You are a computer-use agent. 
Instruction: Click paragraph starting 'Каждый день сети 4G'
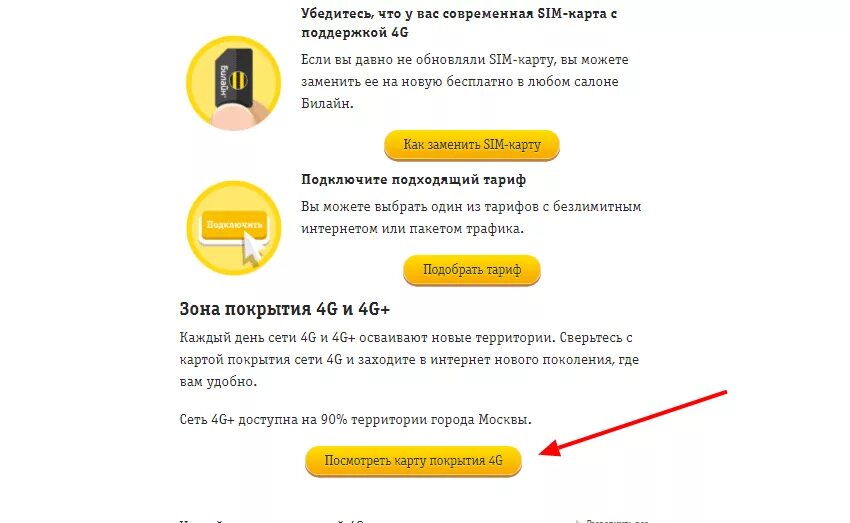(x=409, y=359)
